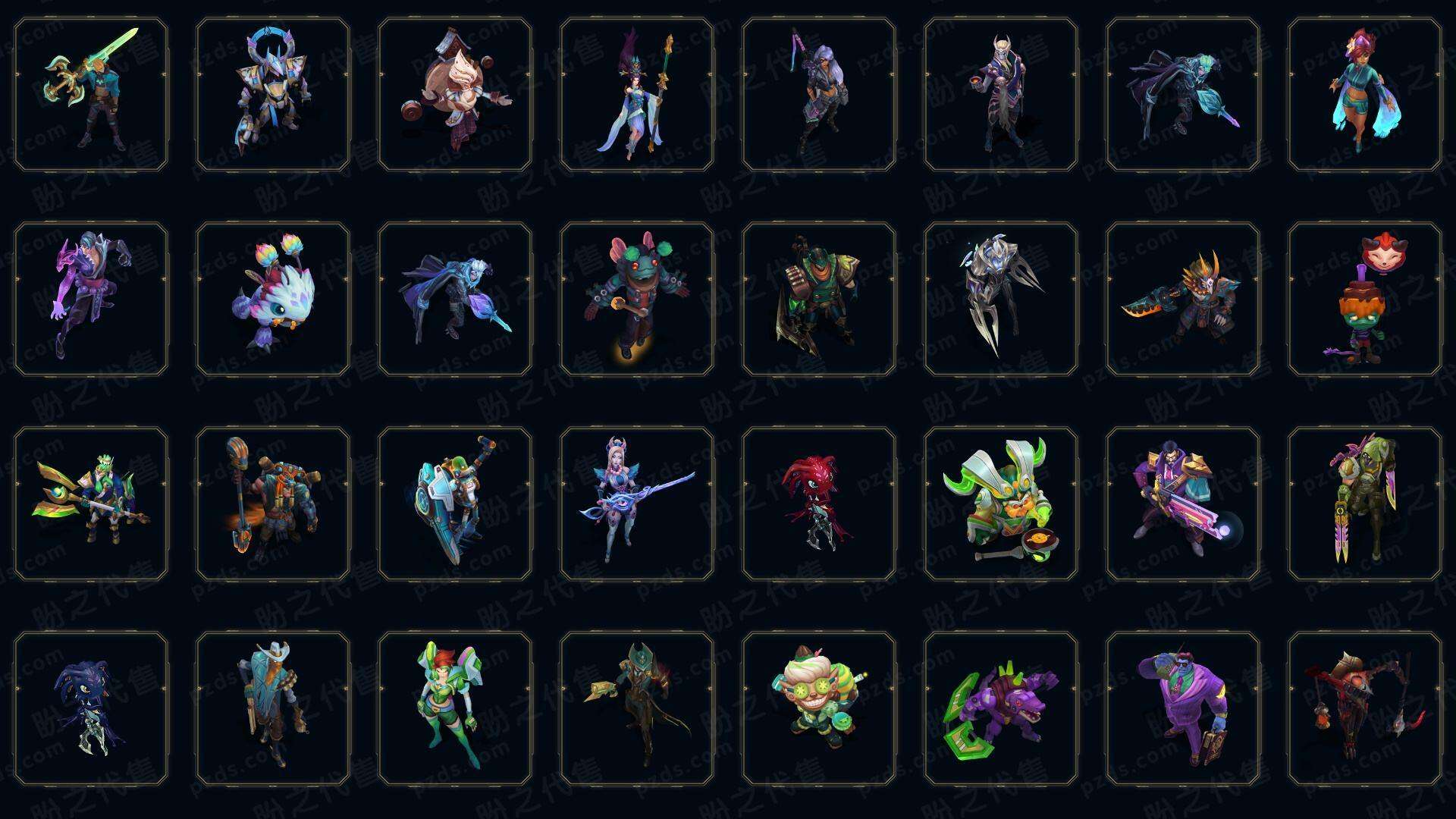Choose the green armored chef with frying pan
Screen dimensions: 1456x819
click(x=1001, y=504)
